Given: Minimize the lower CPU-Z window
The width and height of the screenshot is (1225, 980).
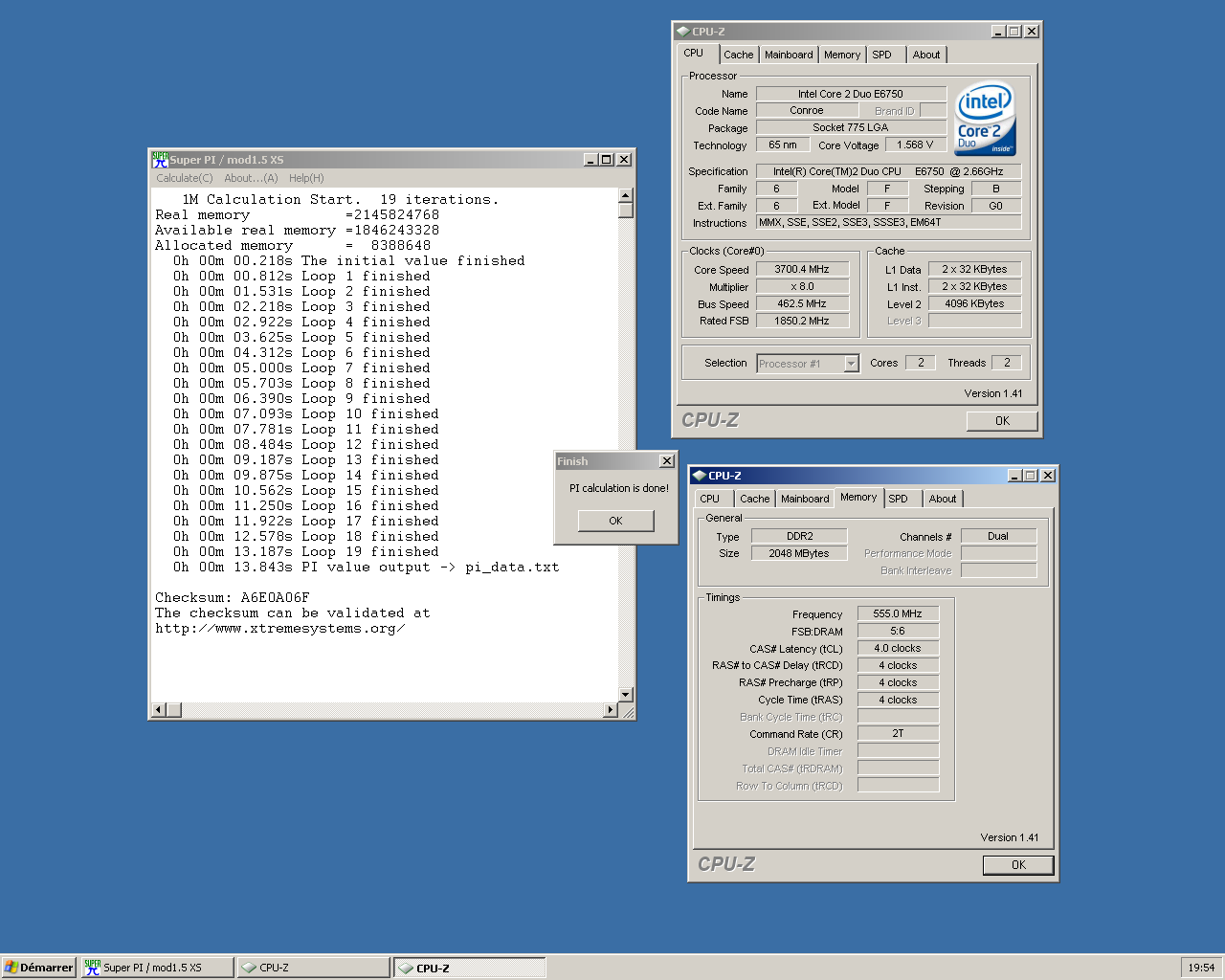Looking at the screenshot, I should (1014, 476).
